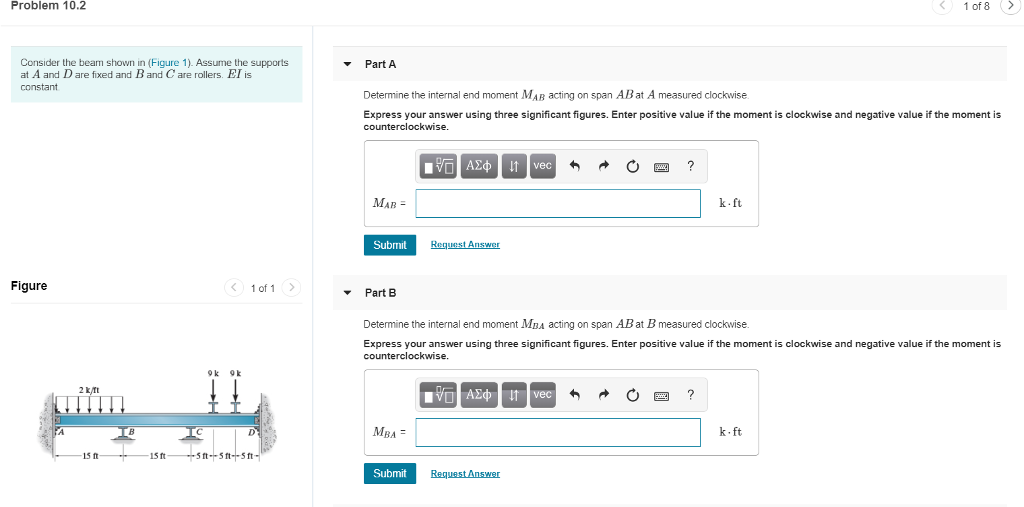This screenshot has width=1024, height=507.
Task: Click the vec button in Part A toolbar
Action: (543, 166)
